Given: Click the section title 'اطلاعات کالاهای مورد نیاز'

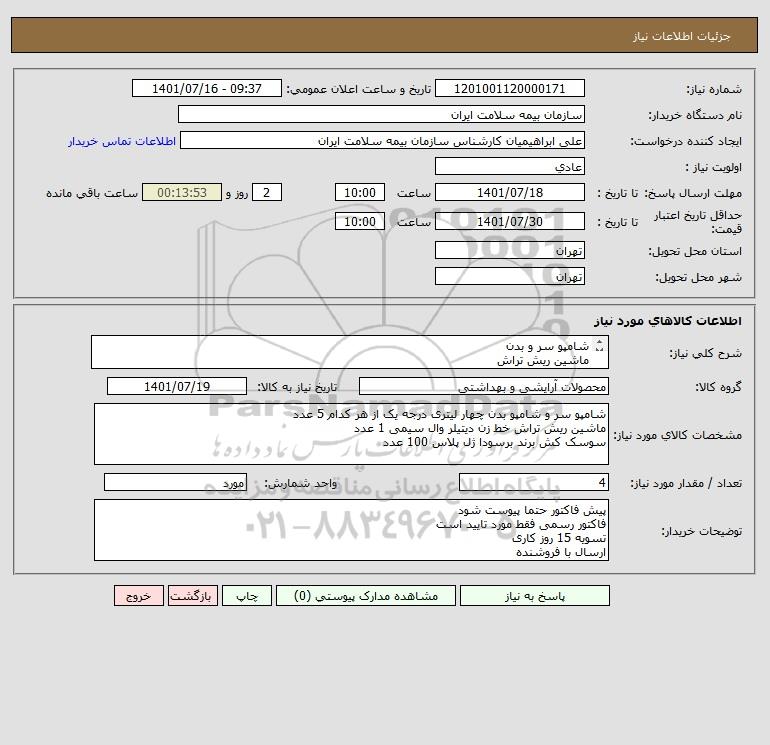Looking at the screenshot, I should click(x=668, y=321).
